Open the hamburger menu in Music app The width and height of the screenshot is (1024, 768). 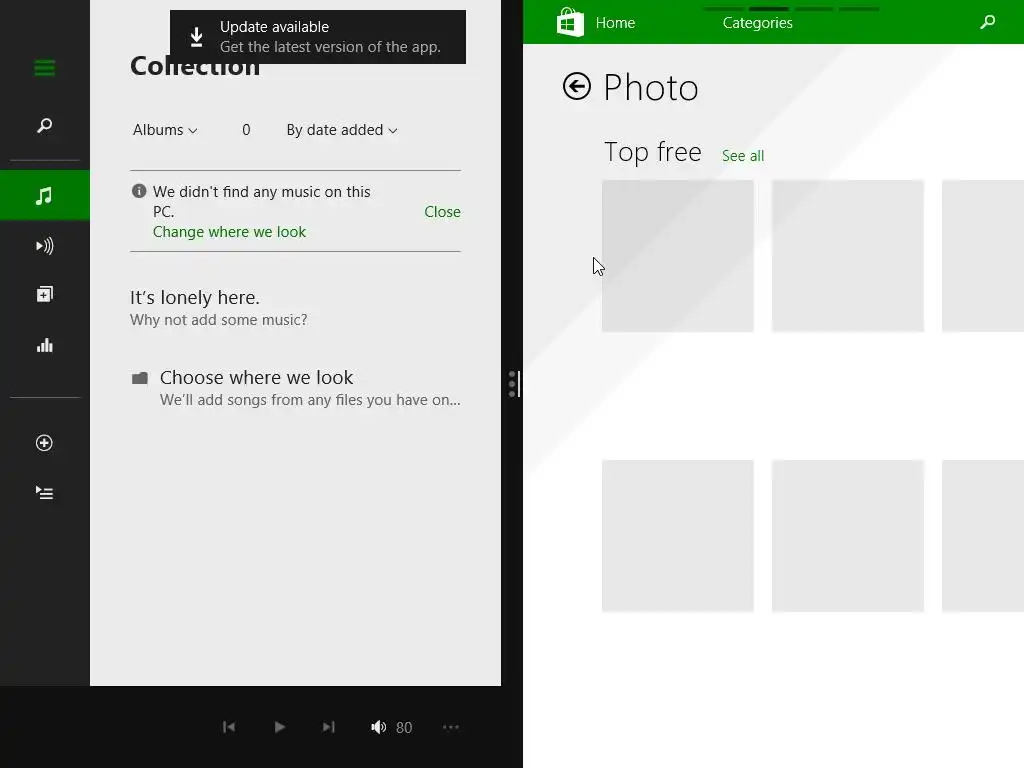[44, 68]
